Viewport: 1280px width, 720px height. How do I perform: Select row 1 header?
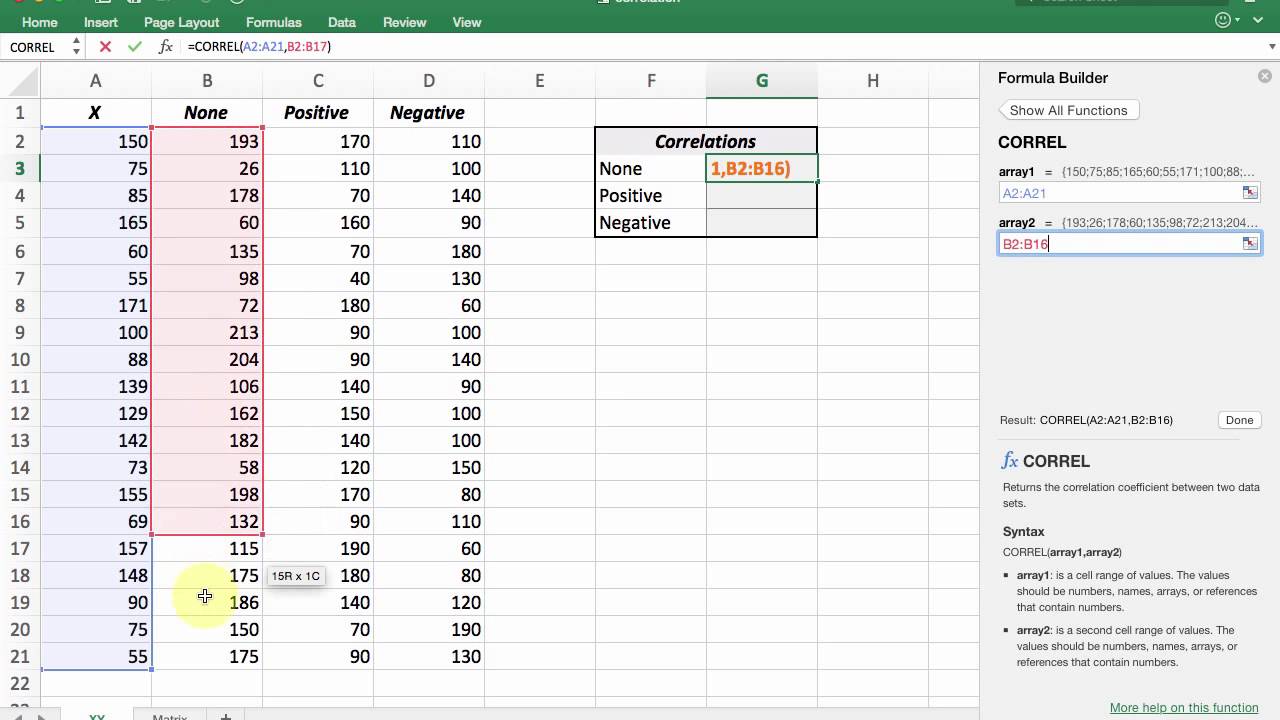[x=20, y=113]
